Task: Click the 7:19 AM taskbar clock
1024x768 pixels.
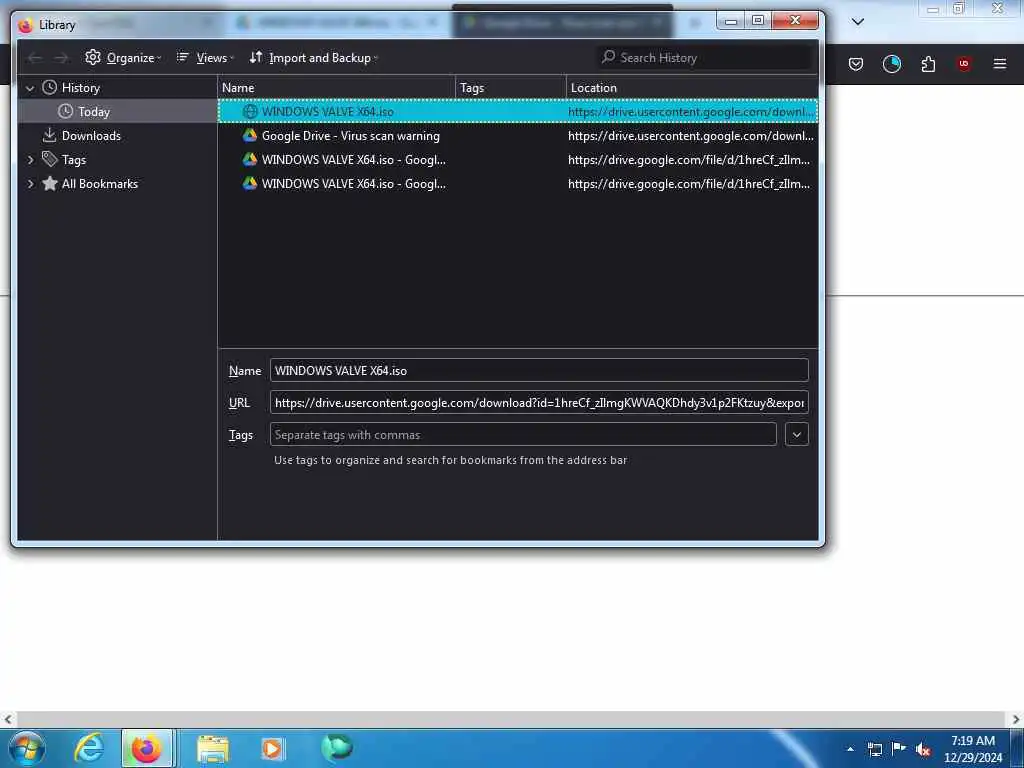Action: click(972, 741)
